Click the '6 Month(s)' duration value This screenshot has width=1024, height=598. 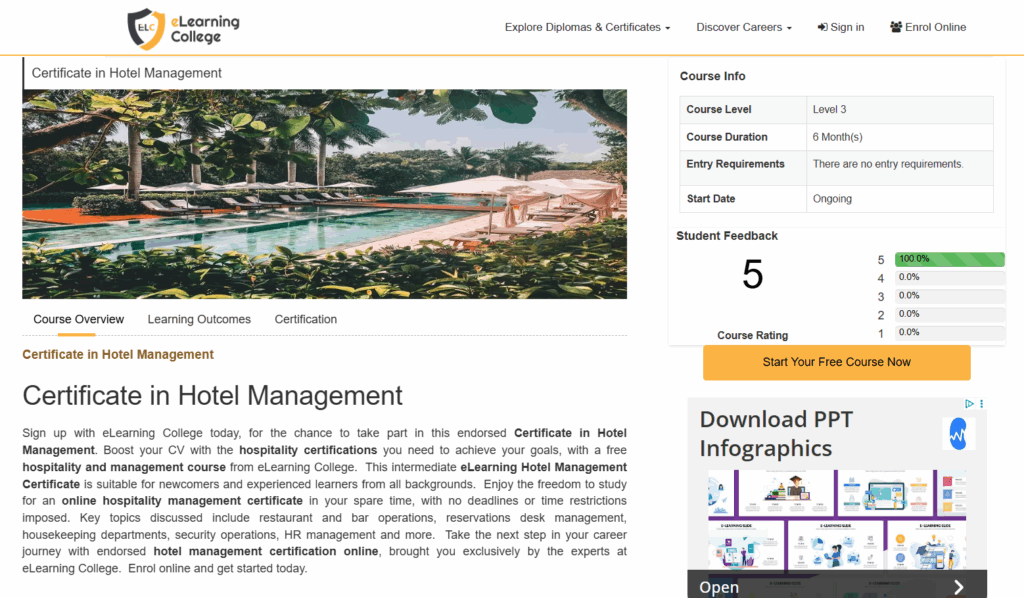click(x=837, y=137)
